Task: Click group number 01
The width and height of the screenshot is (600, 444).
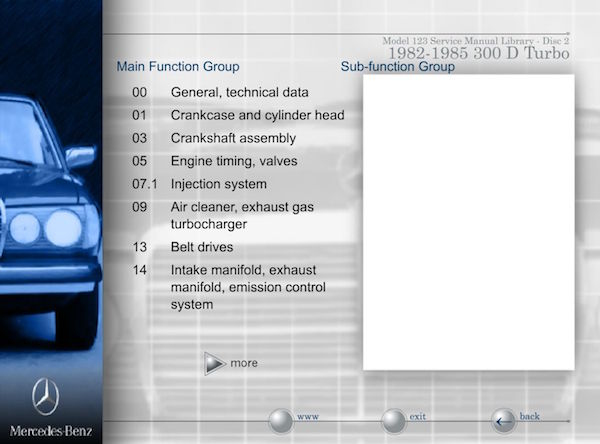Action: pos(140,115)
